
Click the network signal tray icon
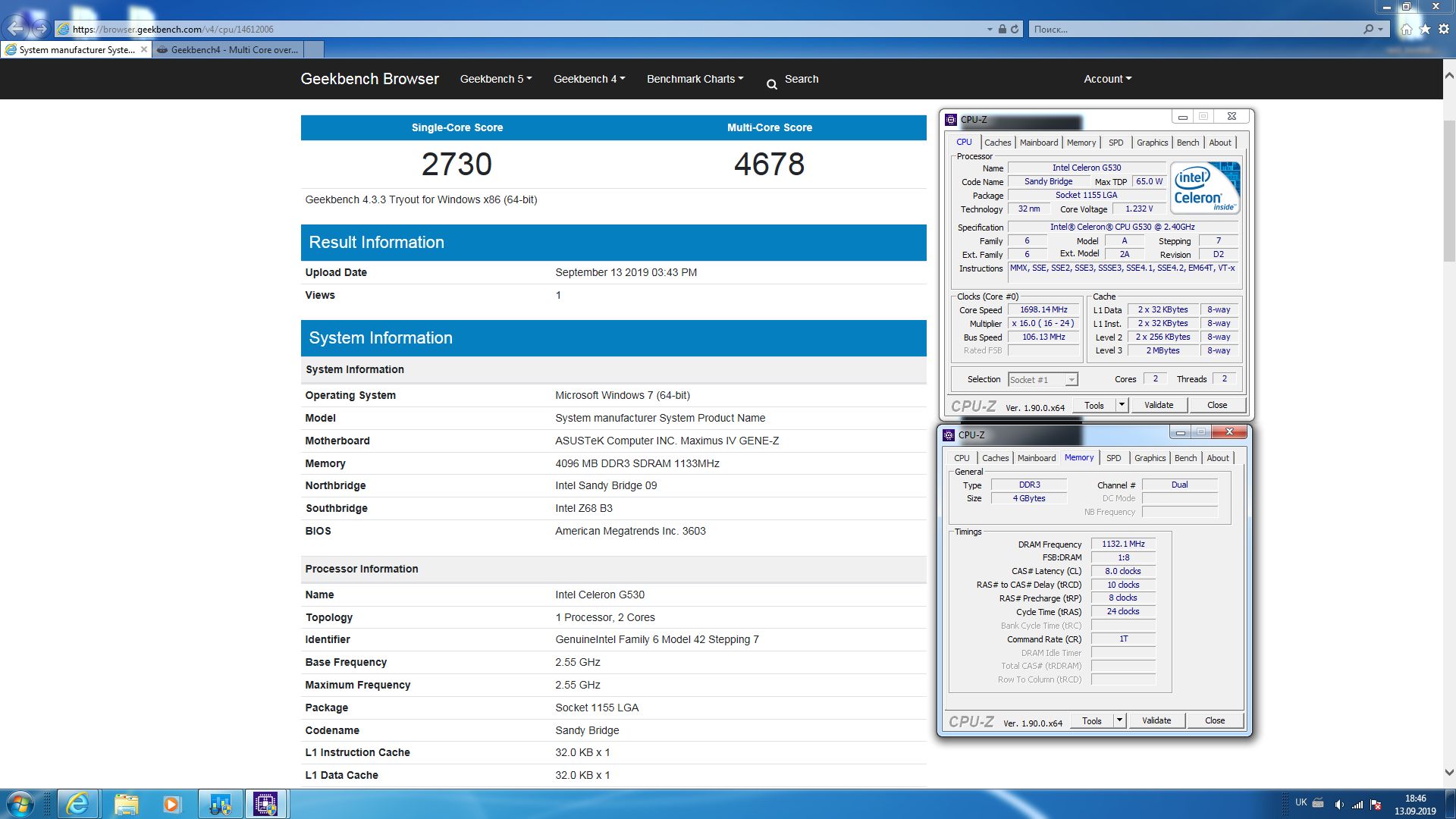(1357, 805)
